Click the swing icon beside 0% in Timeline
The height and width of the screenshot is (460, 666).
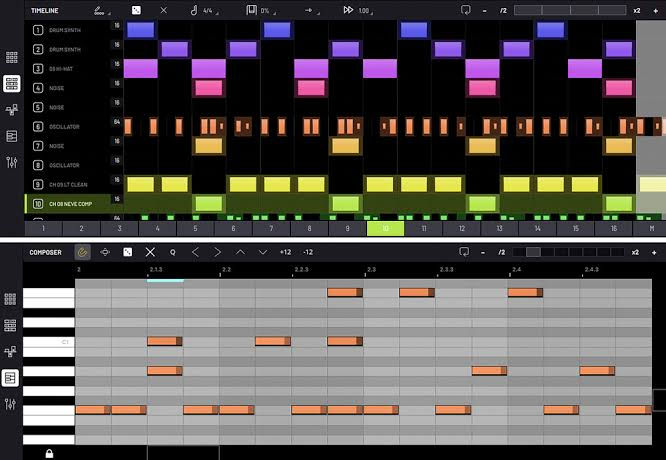tap(251, 10)
